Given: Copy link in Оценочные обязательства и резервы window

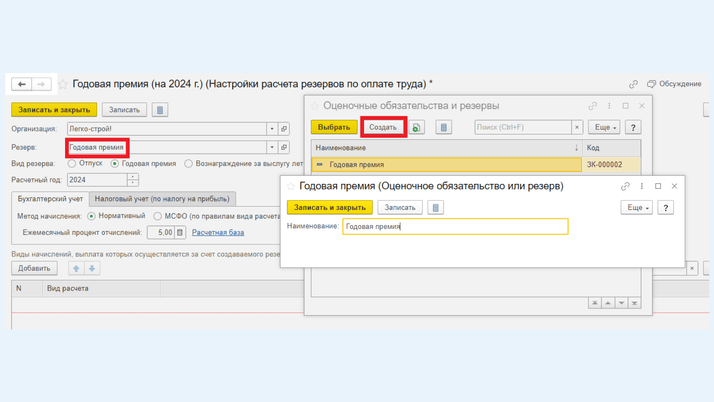Looking at the screenshot, I should click(592, 106).
